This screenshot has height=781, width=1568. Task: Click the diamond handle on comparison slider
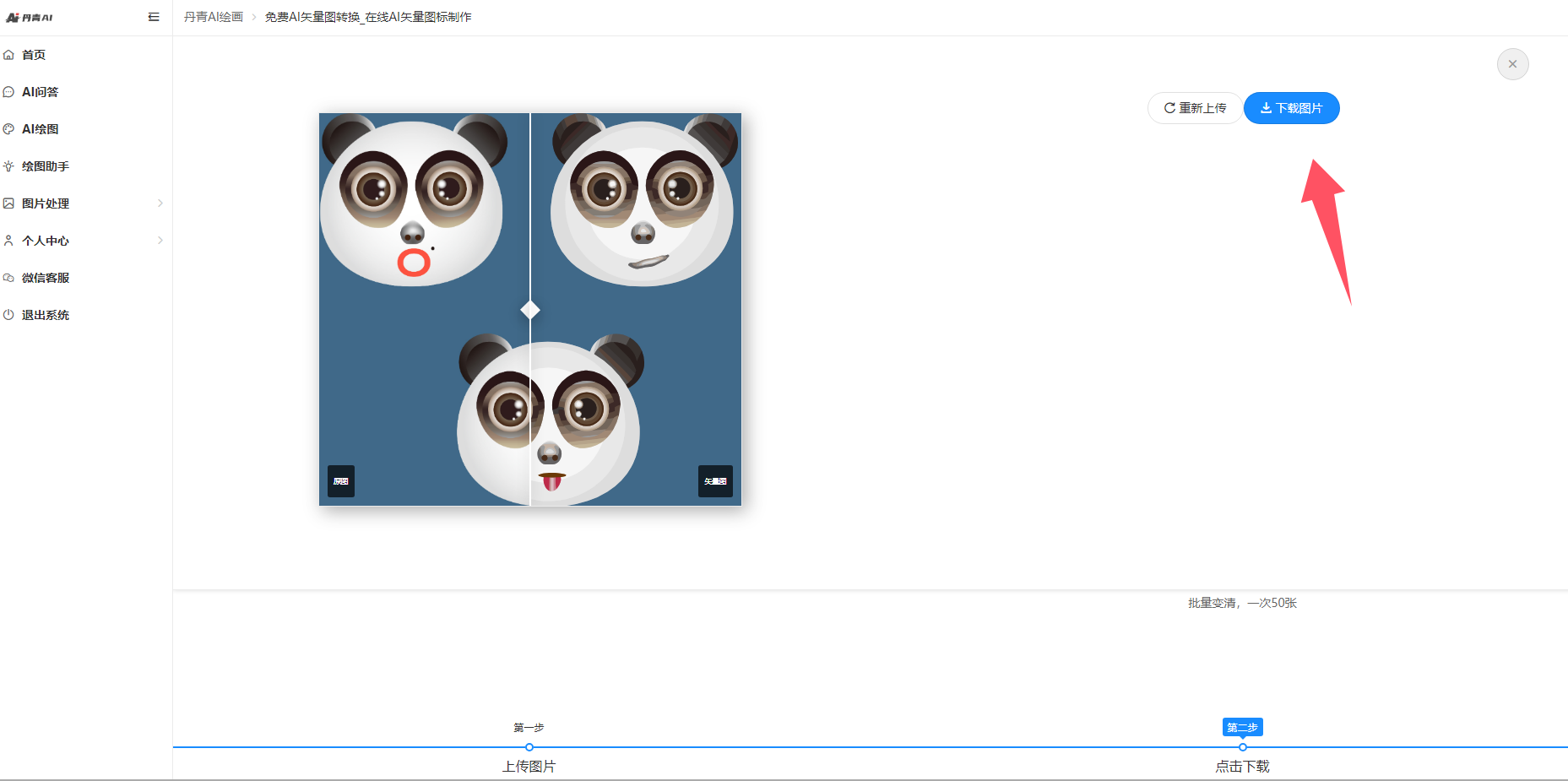point(530,310)
